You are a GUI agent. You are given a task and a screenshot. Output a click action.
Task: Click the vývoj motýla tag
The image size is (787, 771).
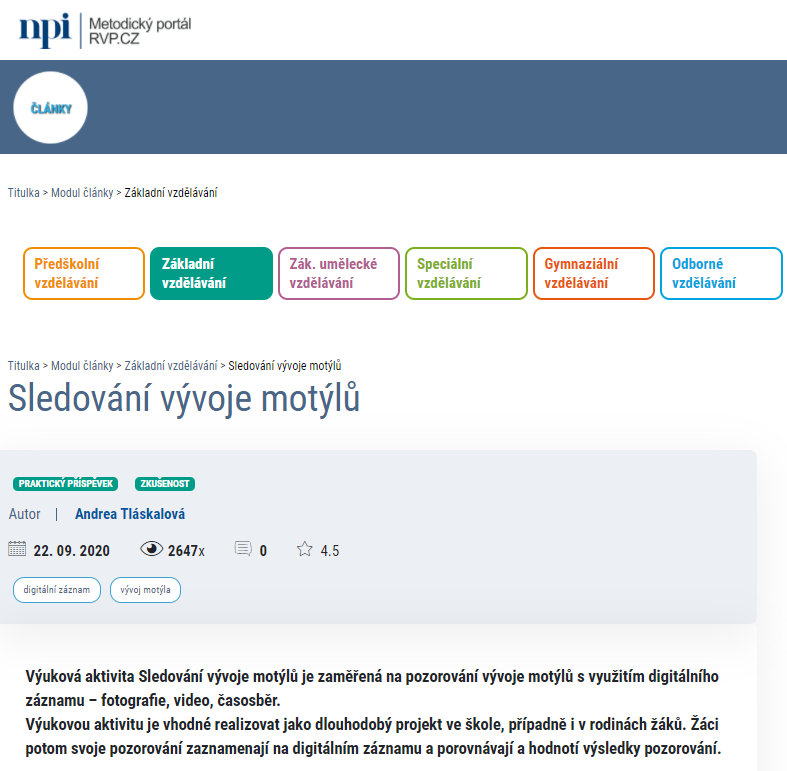pos(145,590)
